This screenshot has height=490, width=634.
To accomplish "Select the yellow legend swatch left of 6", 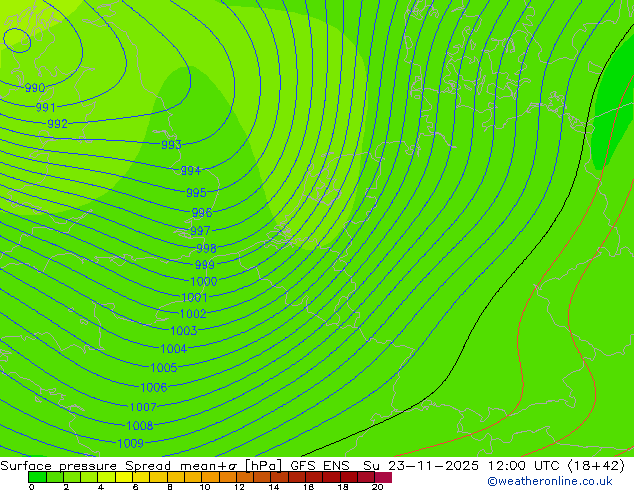I will [x=124, y=477].
